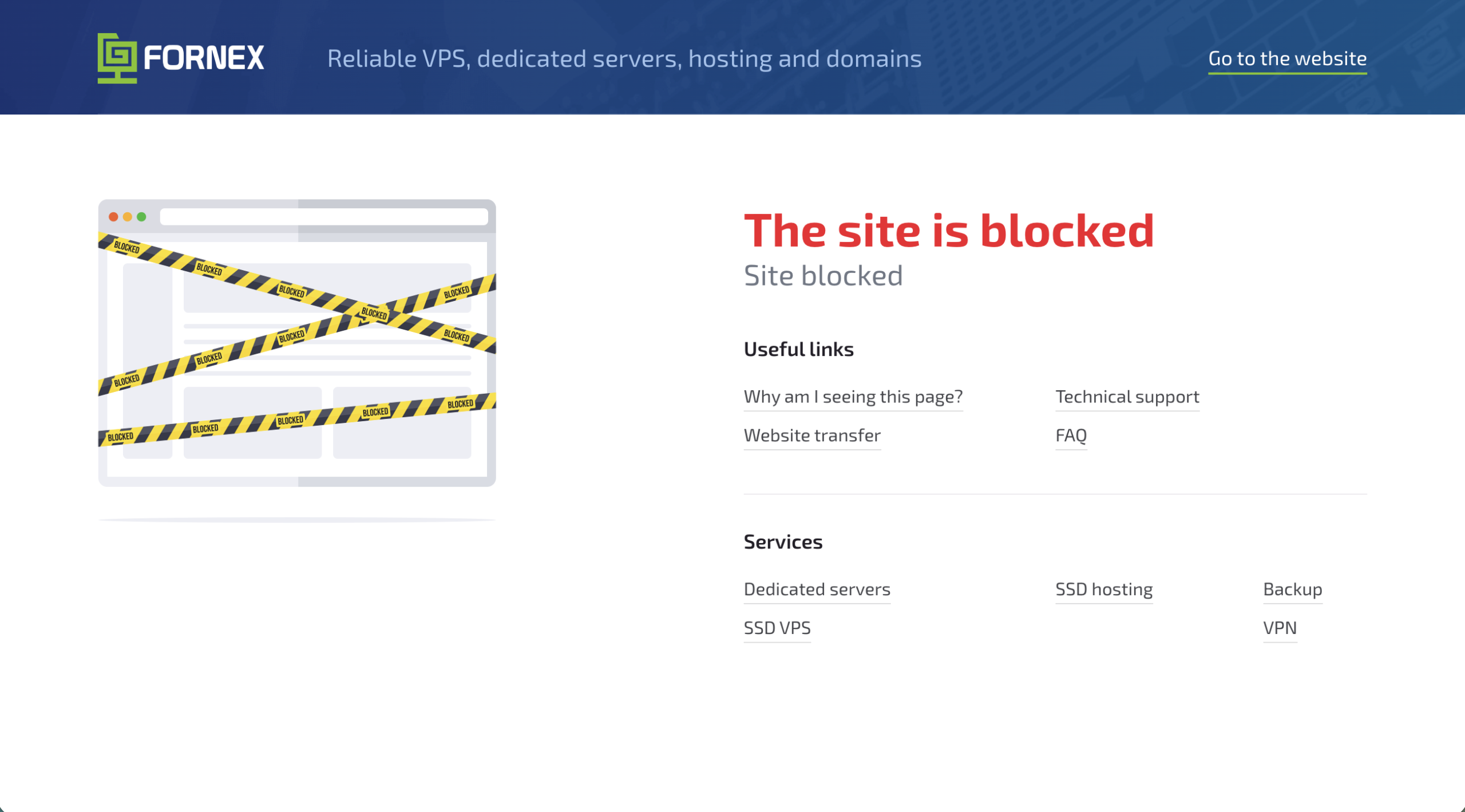Click the green dot in illustrated browser
Screen dimensions: 1465x812
pyautogui.click(x=141, y=217)
